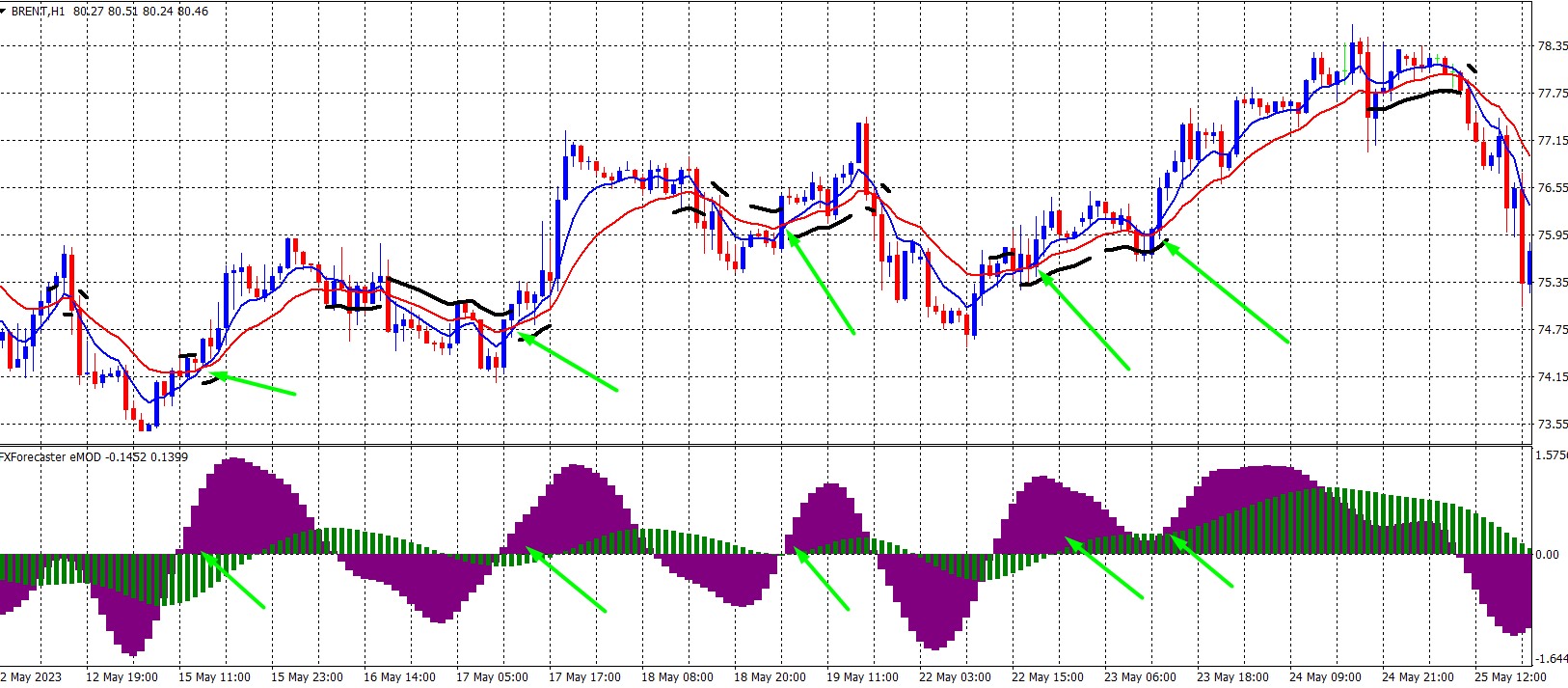The width and height of the screenshot is (1568, 688).
Task: Click the 23 May 18:00 time label
Action: (1232, 677)
